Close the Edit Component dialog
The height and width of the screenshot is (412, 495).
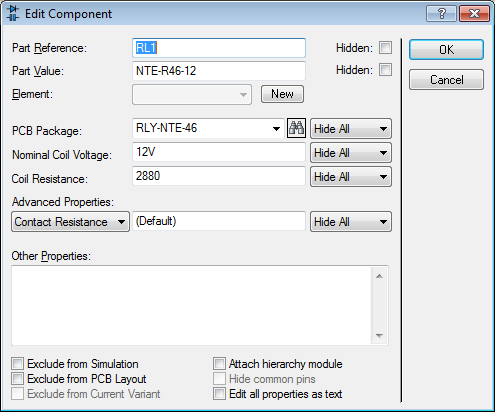474,14
